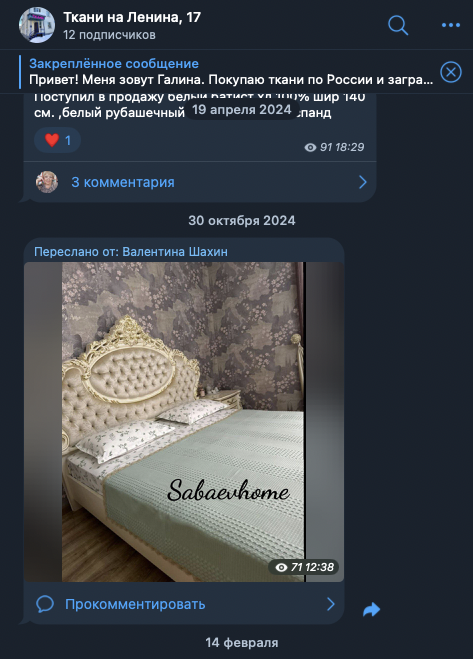Expand comment section via Прокомментировать chevron
The height and width of the screenshot is (659, 473).
pyautogui.click(x=331, y=604)
